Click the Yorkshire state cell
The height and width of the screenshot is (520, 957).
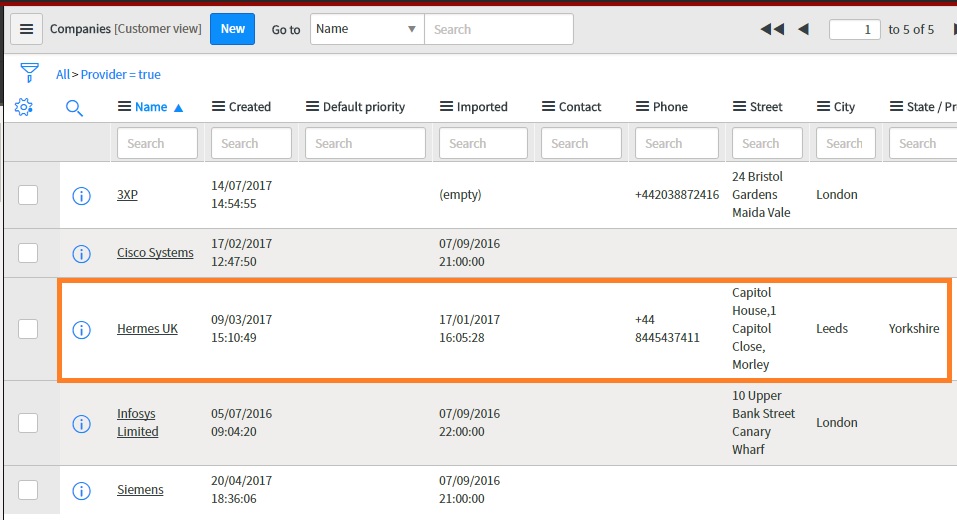click(914, 328)
